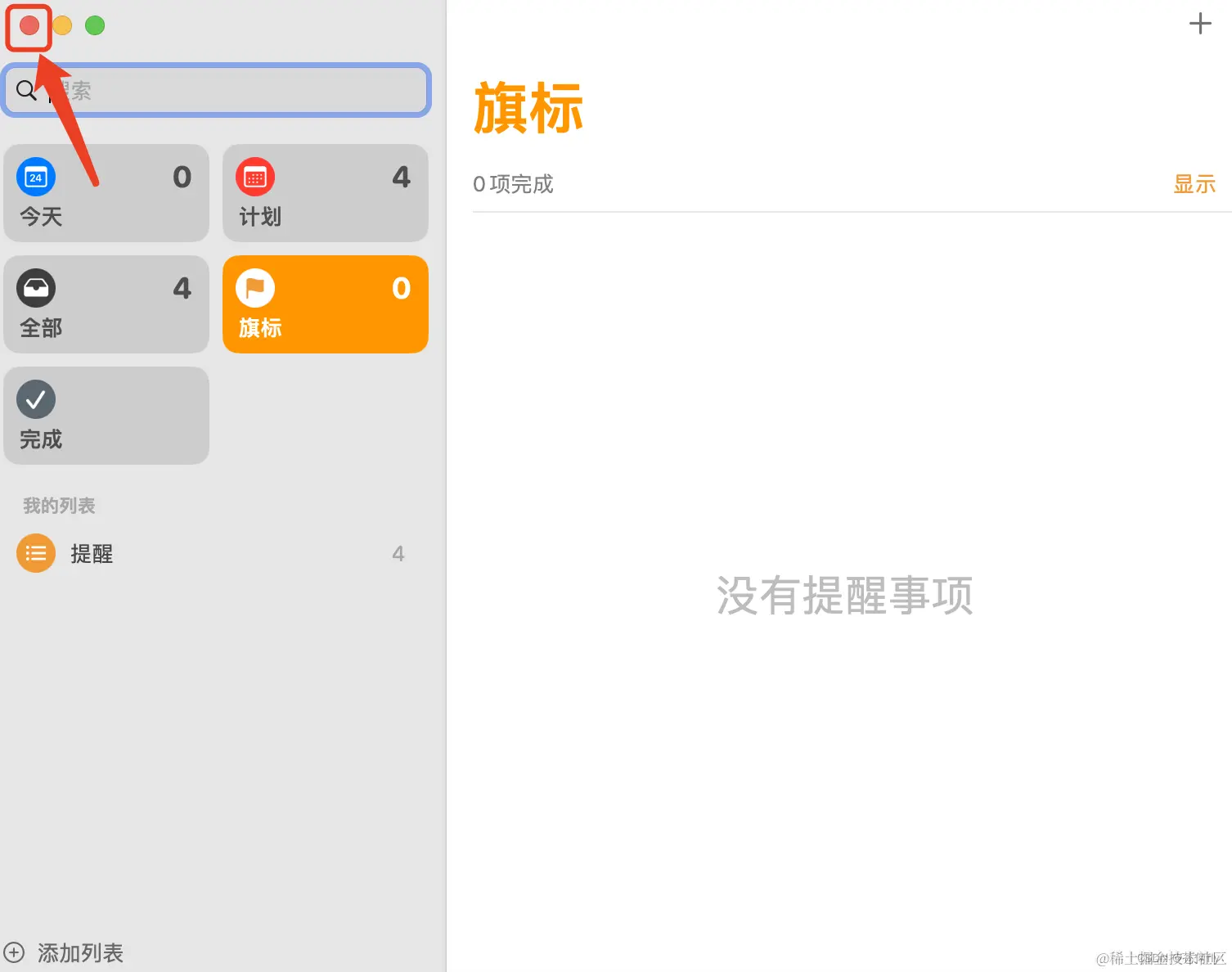Image resolution: width=1232 pixels, height=972 pixels.
Task: Select the 计划 (Scheduled) smart list
Action: click(x=325, y=193)
